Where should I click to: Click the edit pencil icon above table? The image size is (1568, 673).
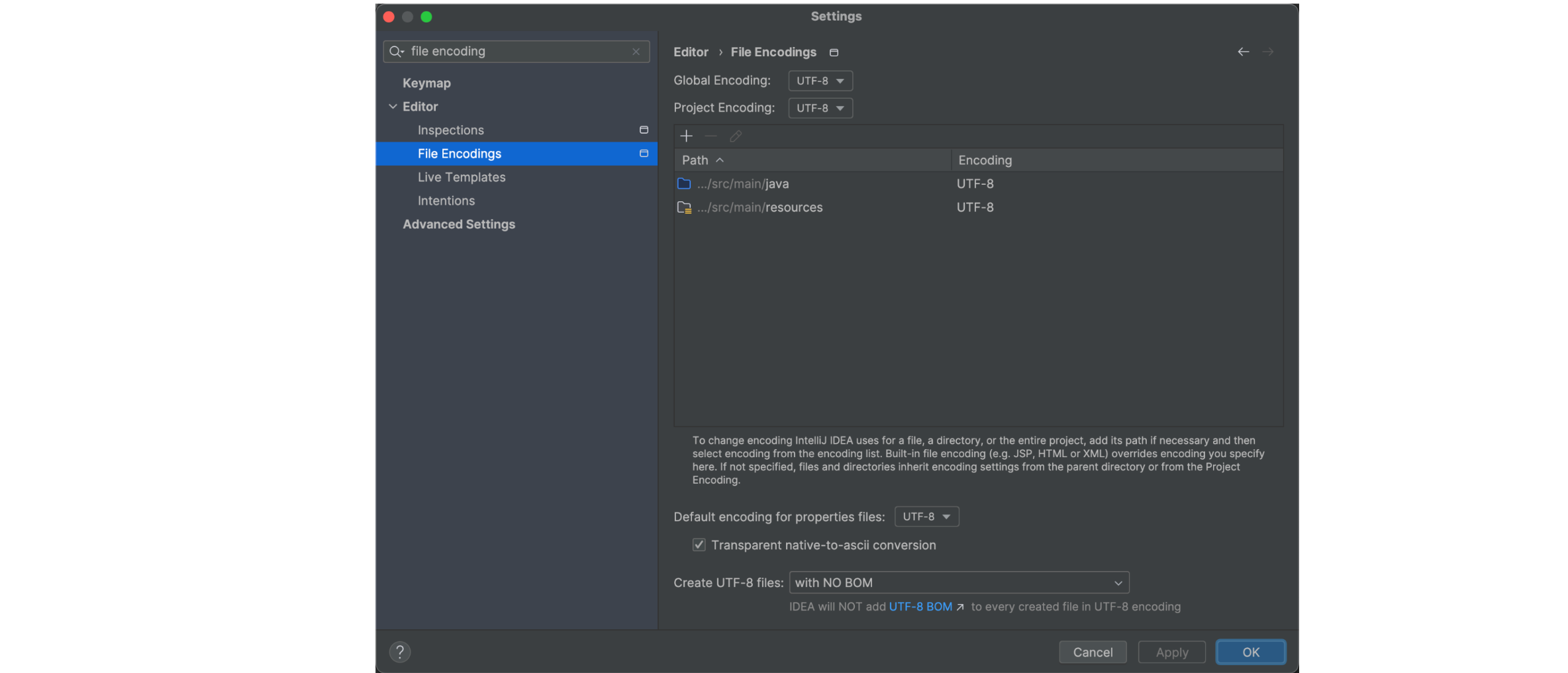pyautogui.click(x=735, y=136)
